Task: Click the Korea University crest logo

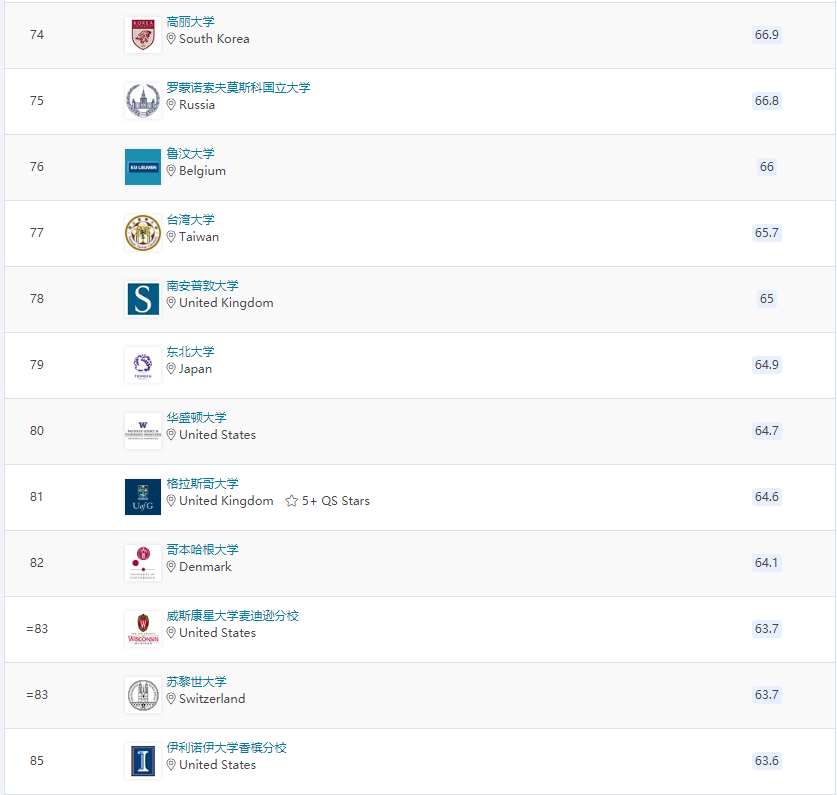Action: 142,35
